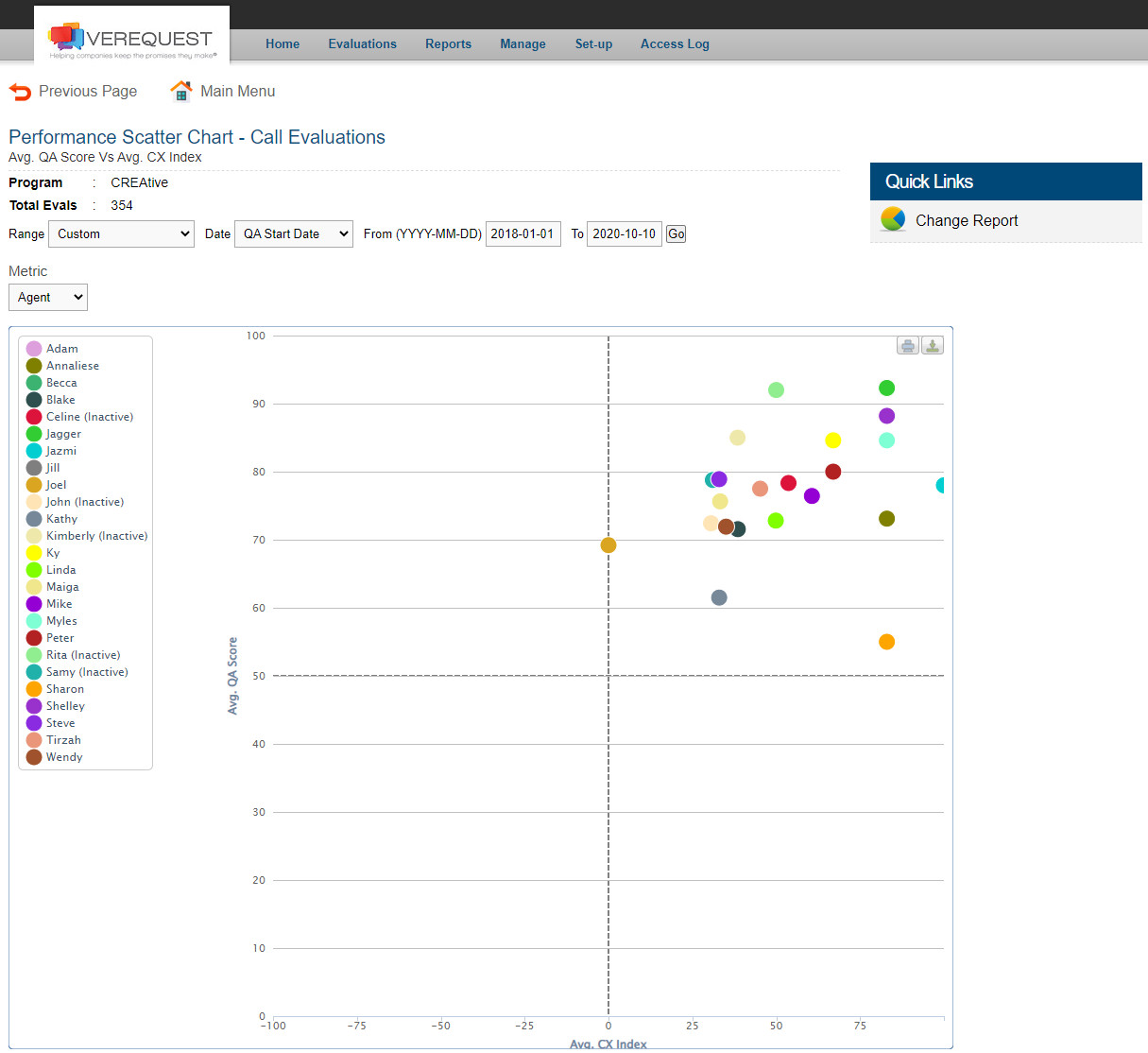Open the Date dropdown showing QA Start Date
This screenshot has height=1053, width=1148.
coord(293,233)
